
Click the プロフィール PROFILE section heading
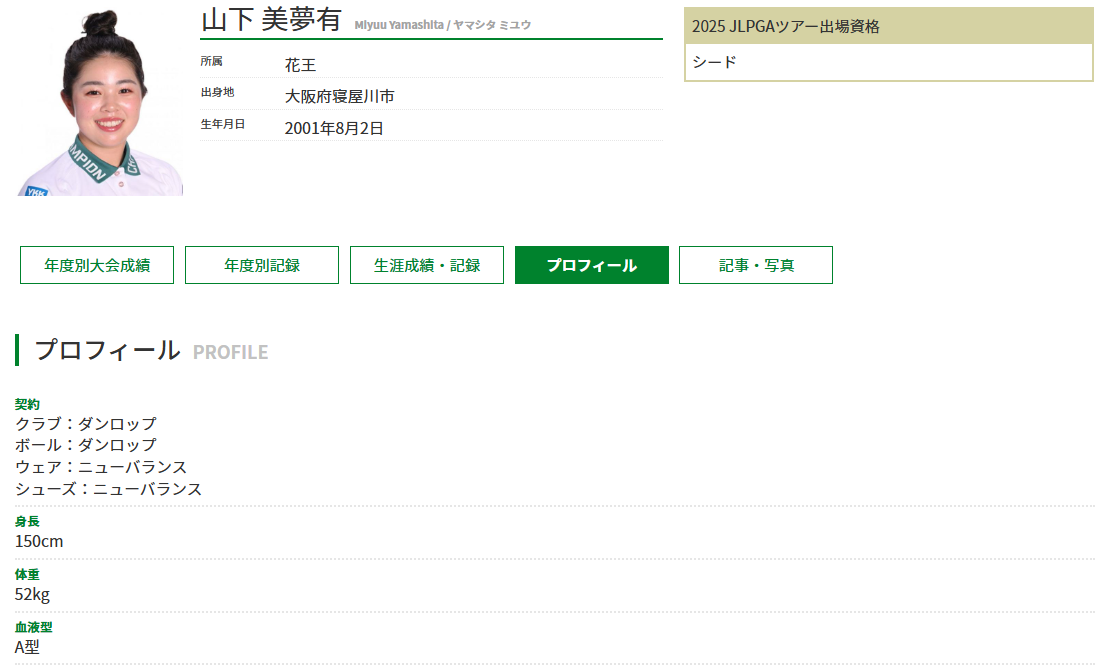tap(151, 350)
